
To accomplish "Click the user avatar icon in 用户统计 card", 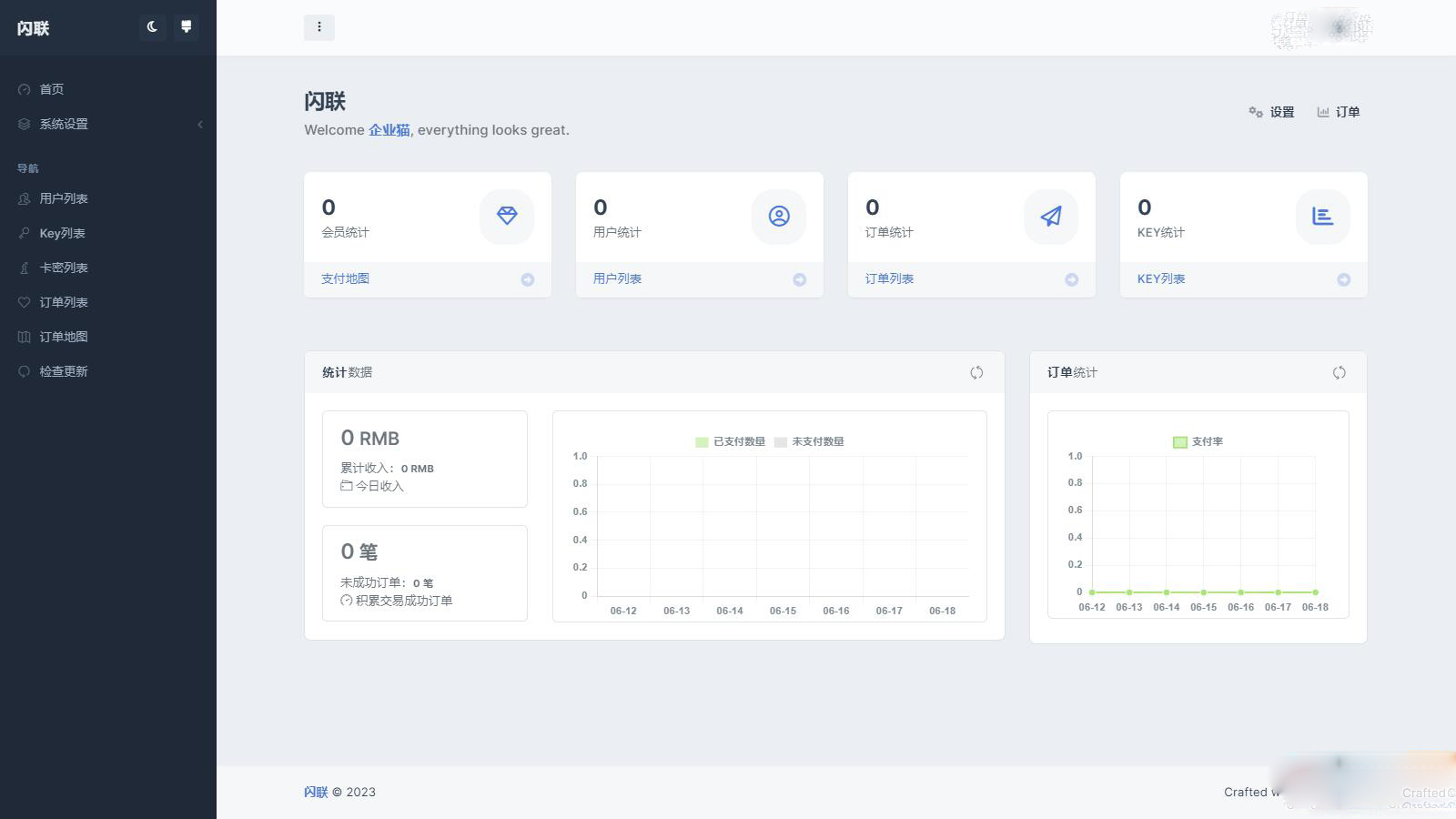I will [x=779, y=217].
